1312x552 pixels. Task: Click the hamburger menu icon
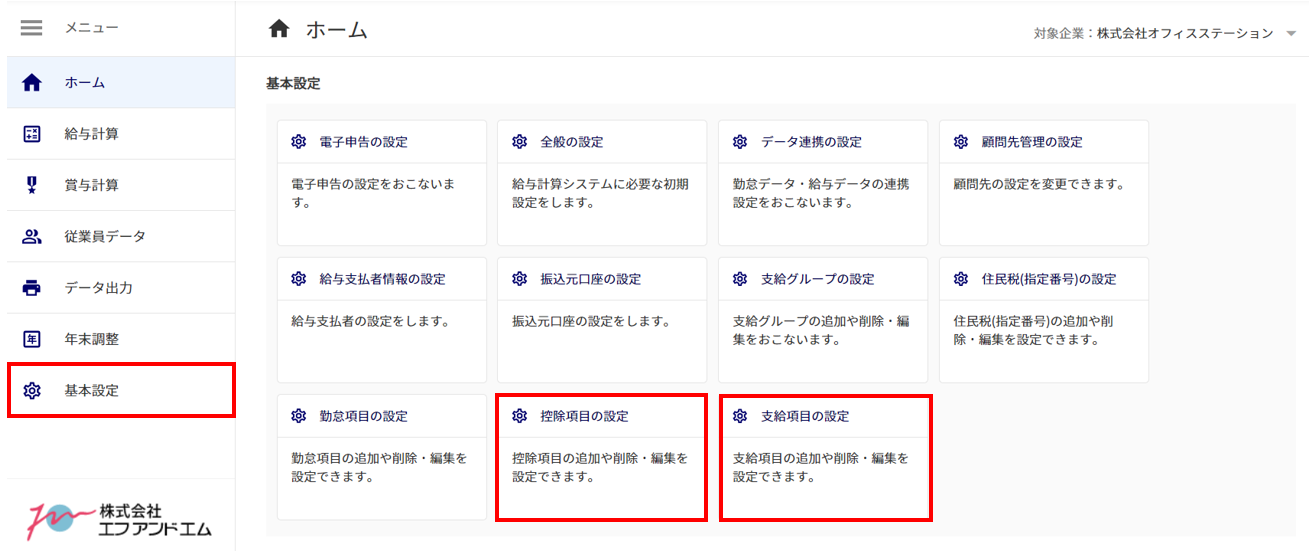pos(32,28)
